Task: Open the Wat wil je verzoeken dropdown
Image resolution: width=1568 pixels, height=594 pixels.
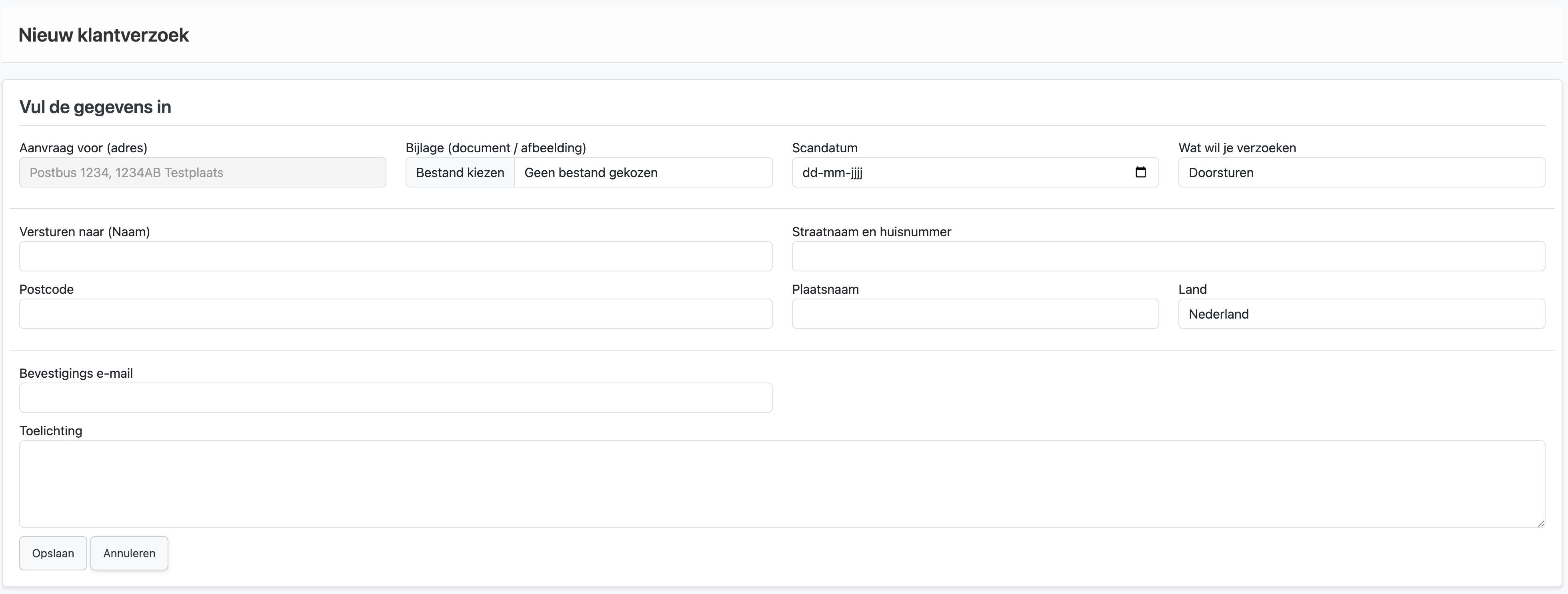Action: coord(1362,173)
